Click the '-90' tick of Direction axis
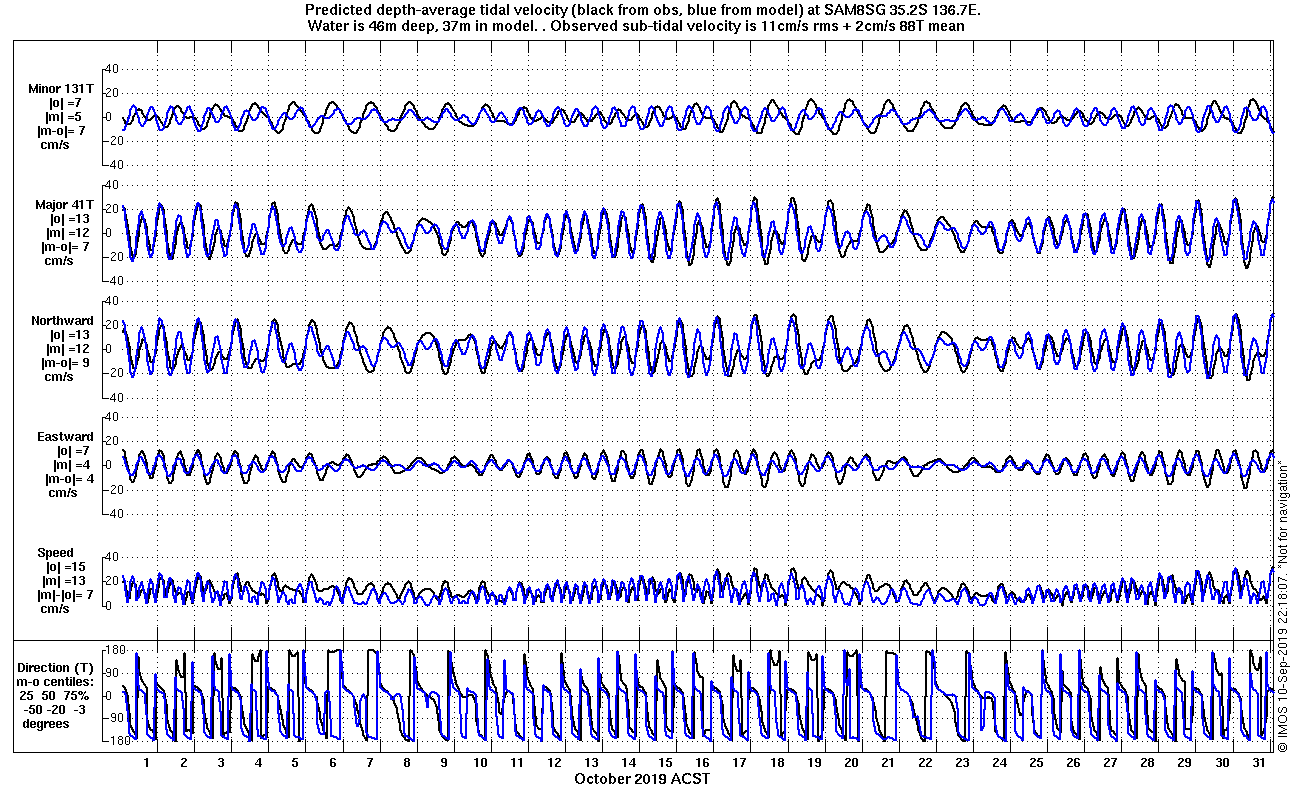 pos(112,718)
